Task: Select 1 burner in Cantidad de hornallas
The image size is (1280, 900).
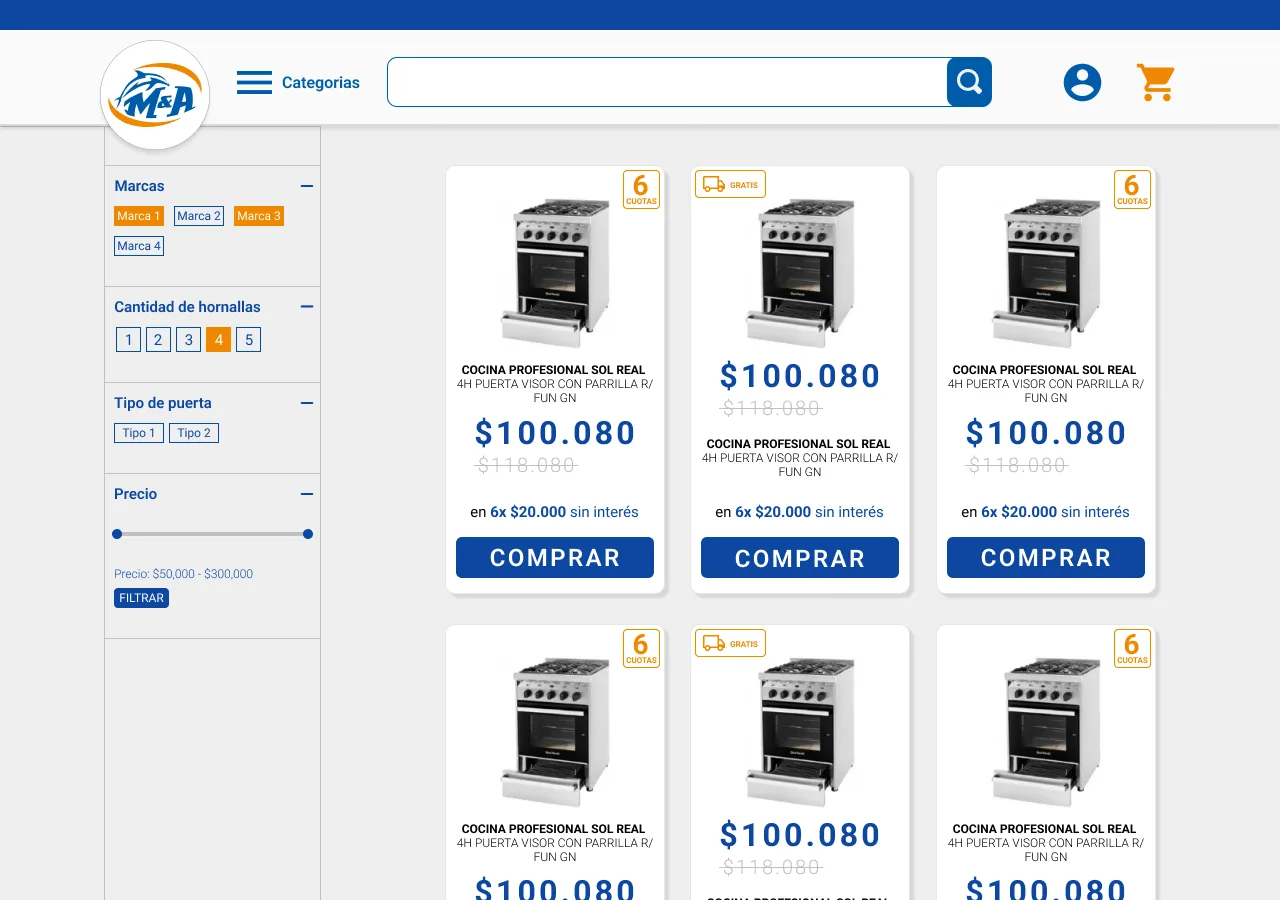Action: [128, 340]
